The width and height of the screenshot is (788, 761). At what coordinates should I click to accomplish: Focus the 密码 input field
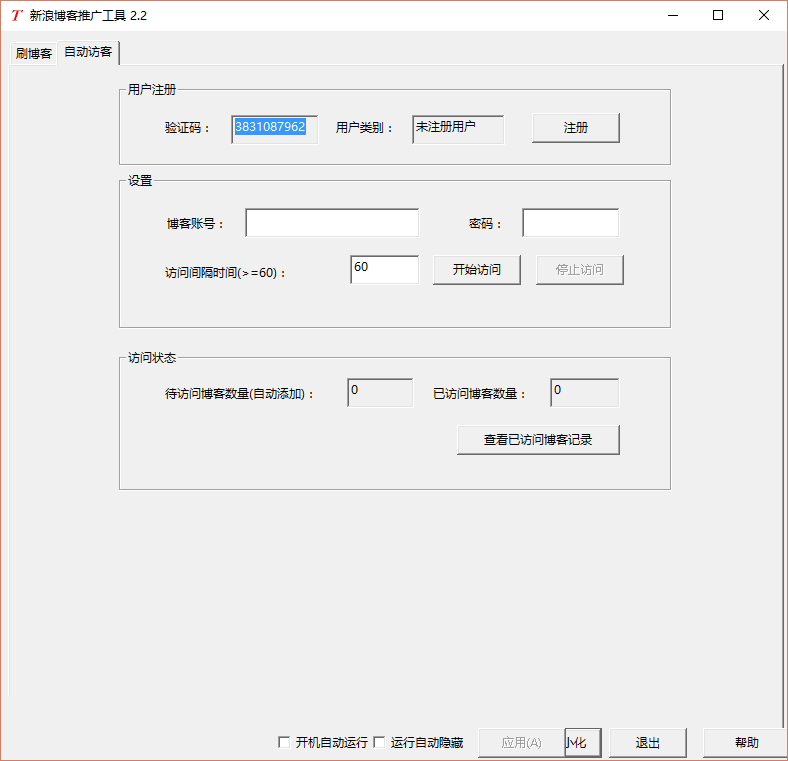point(570,222)
